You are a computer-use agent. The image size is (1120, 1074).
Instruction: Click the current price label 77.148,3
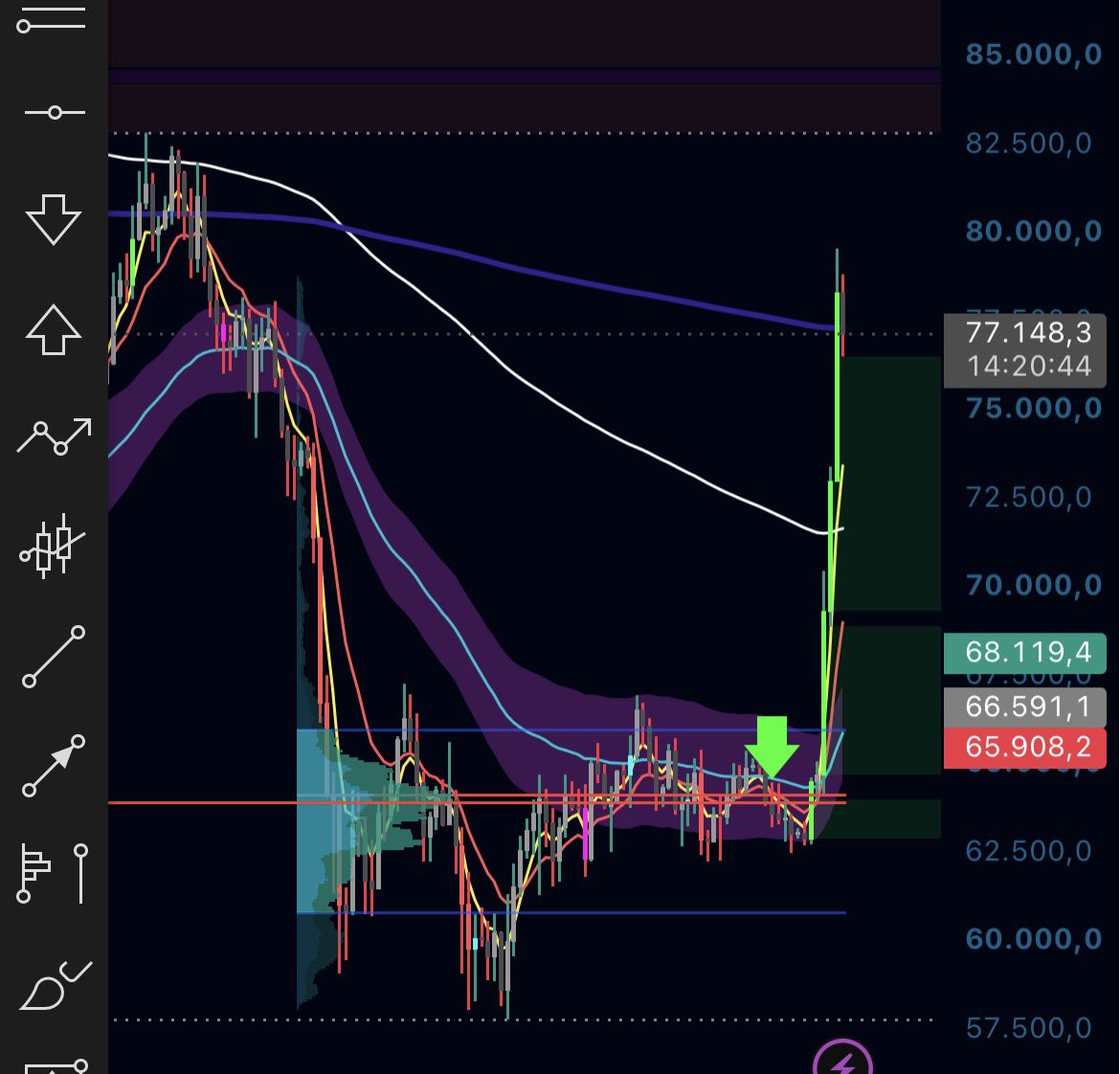point(1028,333)
